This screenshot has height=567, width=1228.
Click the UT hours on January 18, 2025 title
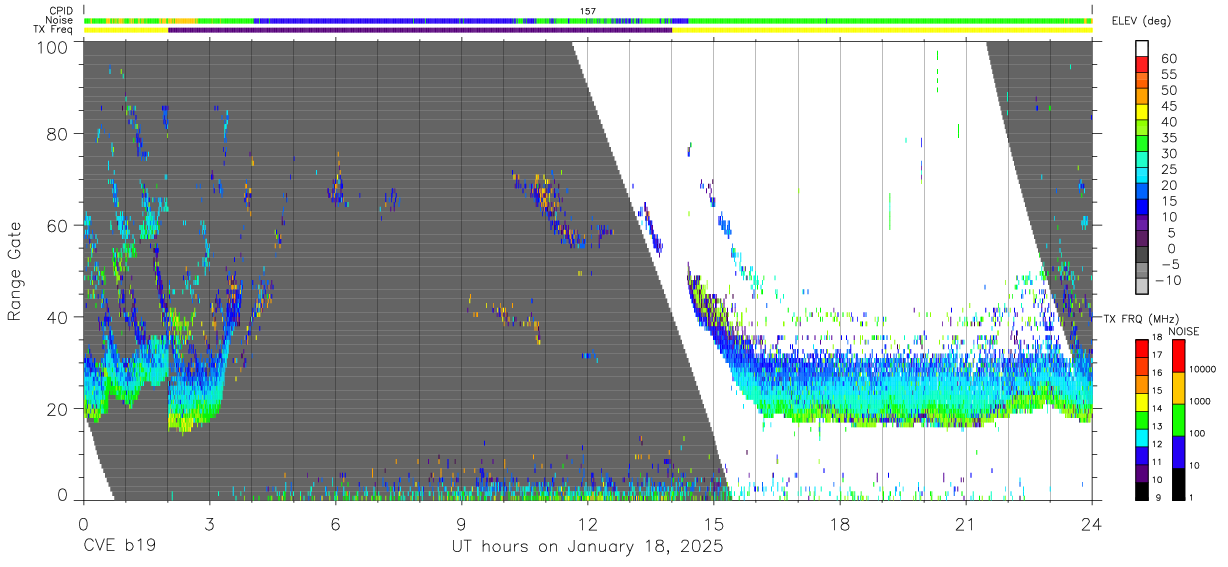[588, 548]
